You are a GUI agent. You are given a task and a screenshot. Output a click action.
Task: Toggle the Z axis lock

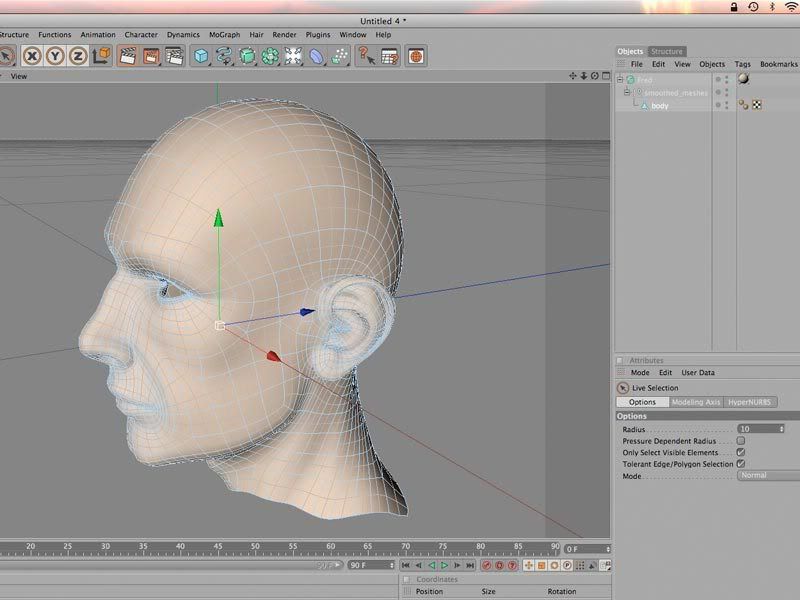pos(78,56)
